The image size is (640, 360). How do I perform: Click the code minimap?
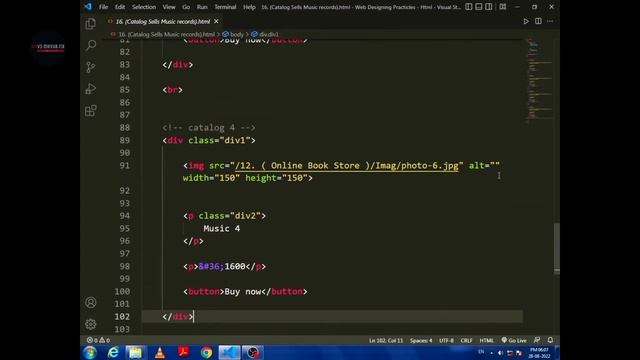click(539, 80)
